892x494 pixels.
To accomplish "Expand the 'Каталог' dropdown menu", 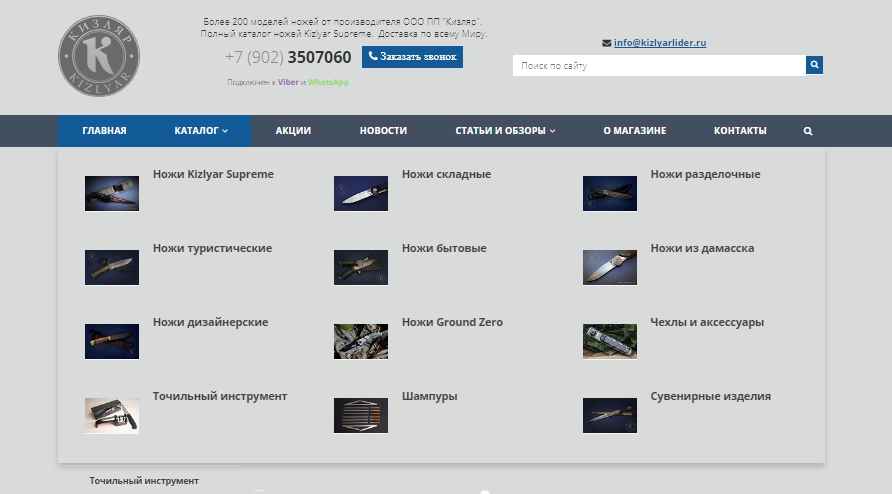I will 201,131.
